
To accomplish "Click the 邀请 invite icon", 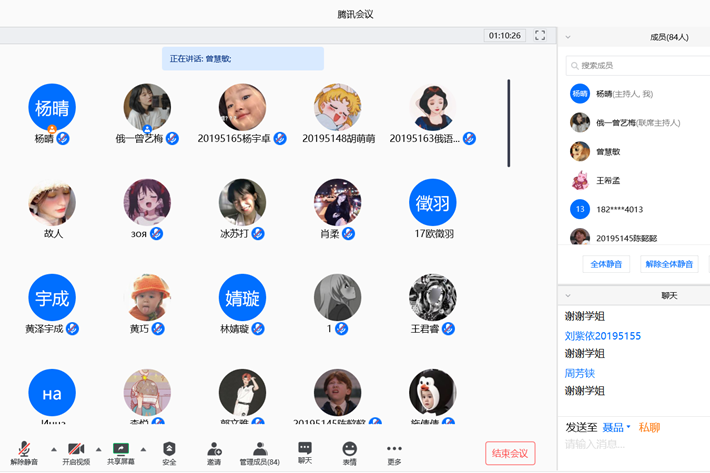I will 214,449.
